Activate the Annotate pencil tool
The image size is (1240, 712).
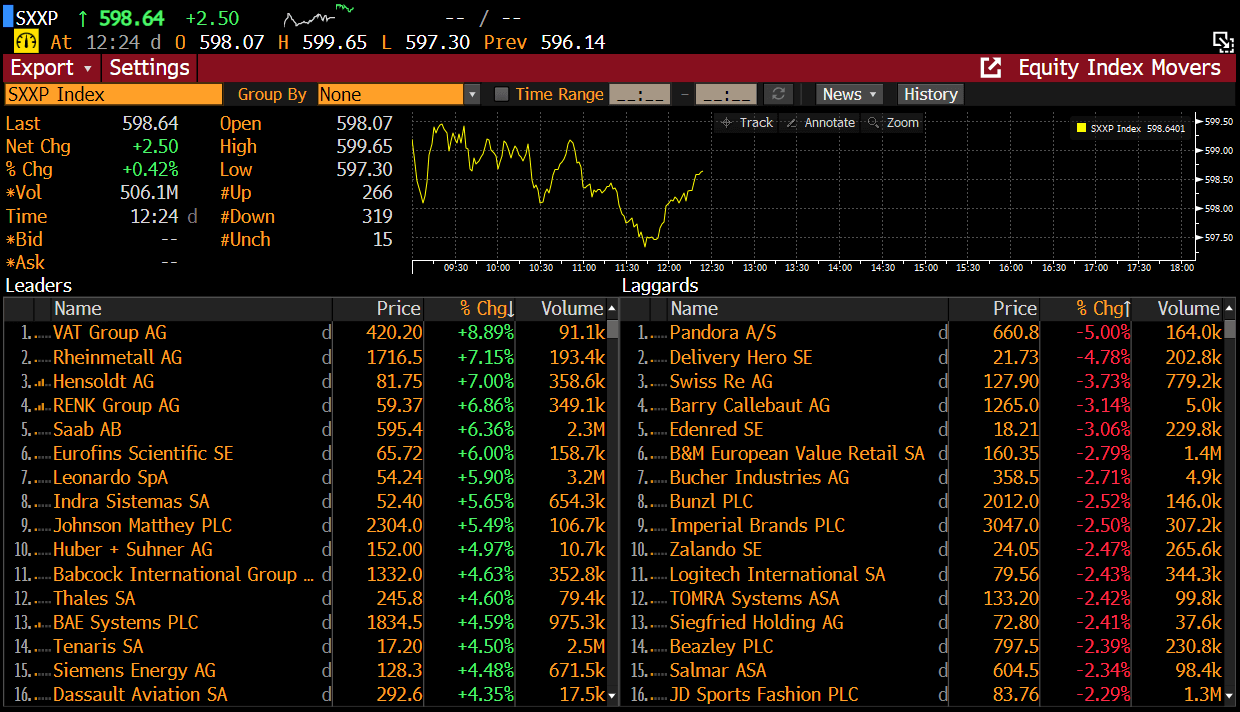(x=819, y=122)
